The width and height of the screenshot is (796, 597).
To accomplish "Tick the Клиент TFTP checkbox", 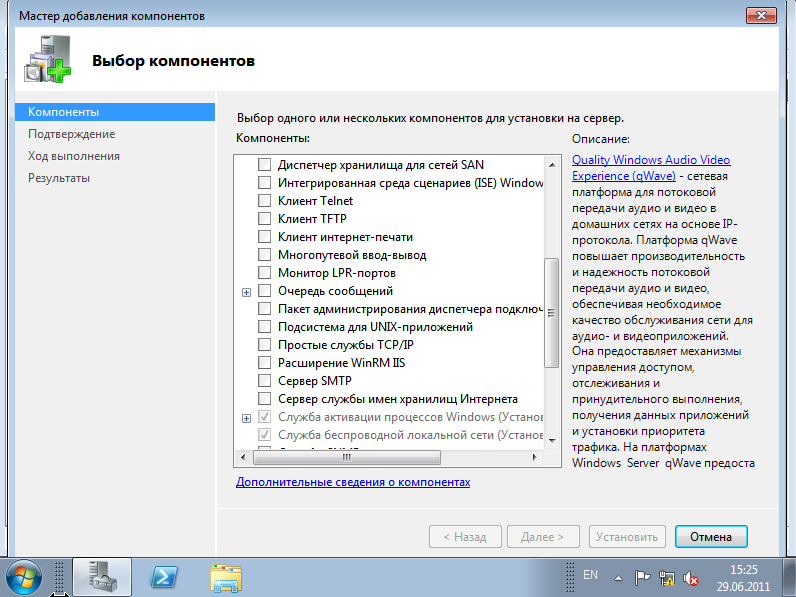I will (264, 219).
